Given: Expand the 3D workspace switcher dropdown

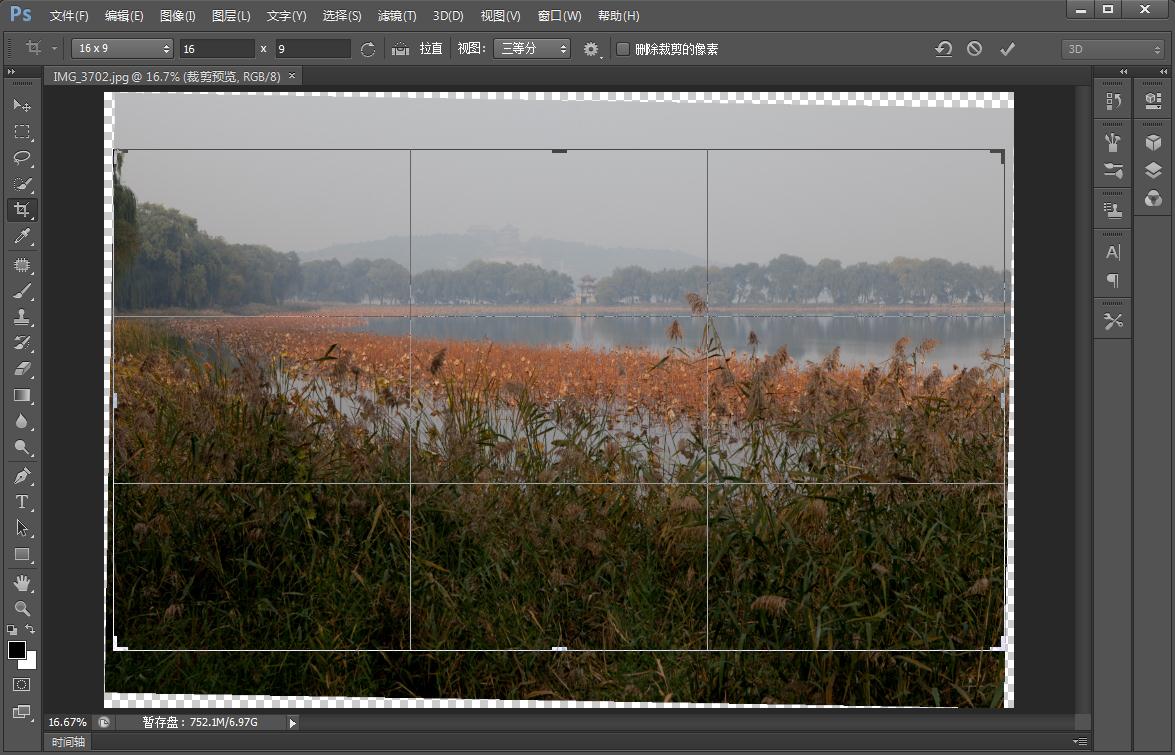Looking at the screenshot, I should (x=1111, y=49).
